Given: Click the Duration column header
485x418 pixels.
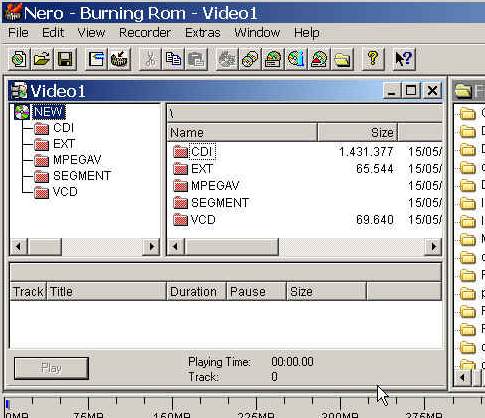Looking at the screenshot, I should point(197,292).
